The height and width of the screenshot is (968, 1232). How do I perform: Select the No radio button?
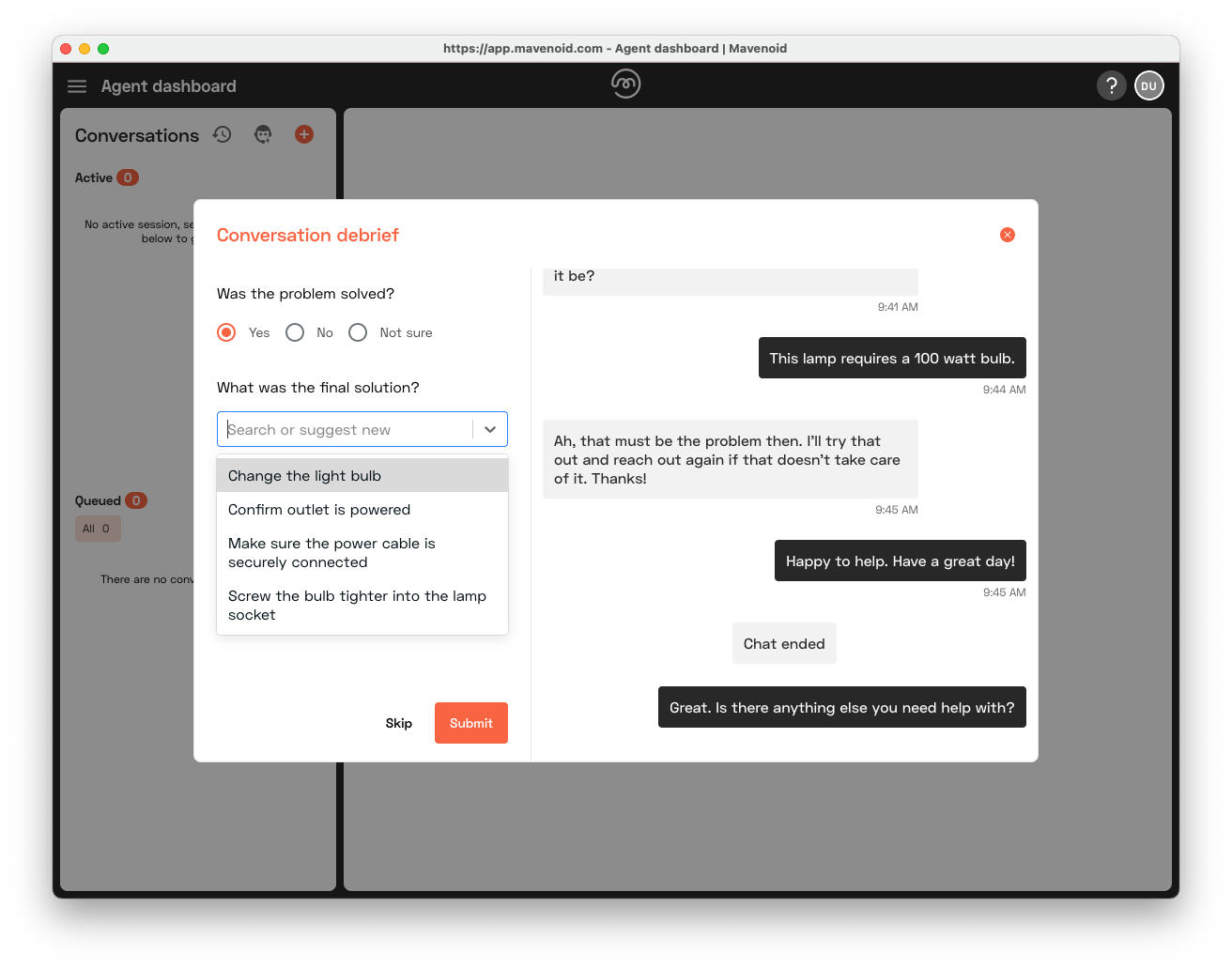point(295,333)
